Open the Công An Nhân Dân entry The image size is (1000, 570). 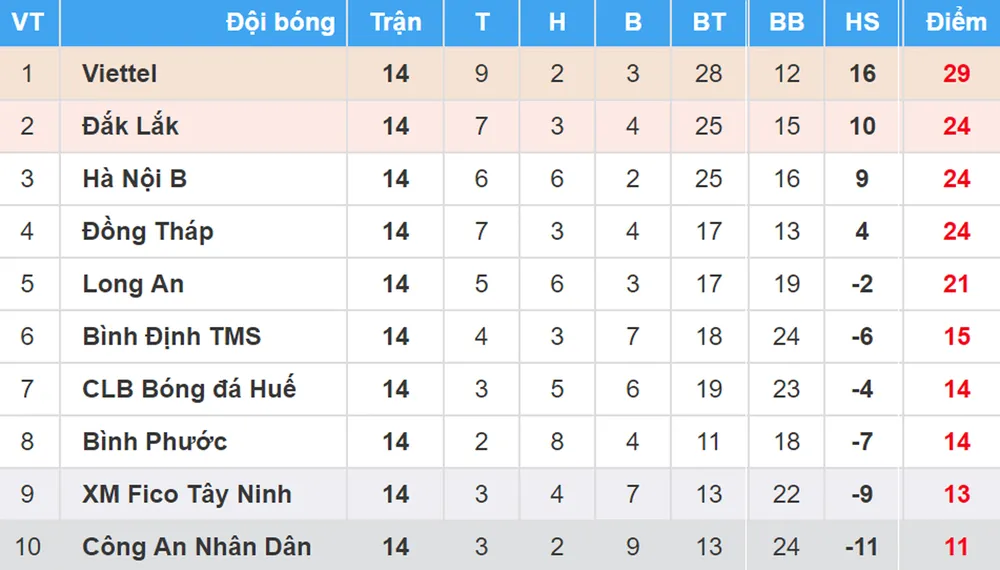[197, 547]
